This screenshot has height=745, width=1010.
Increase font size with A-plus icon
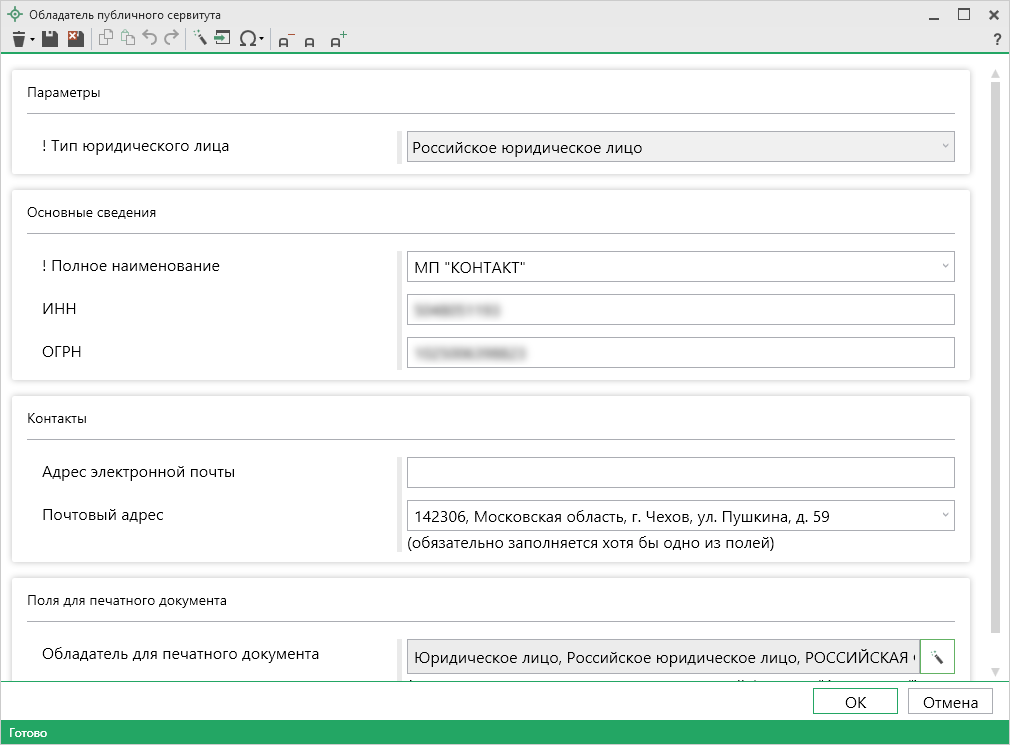(338, 40)
